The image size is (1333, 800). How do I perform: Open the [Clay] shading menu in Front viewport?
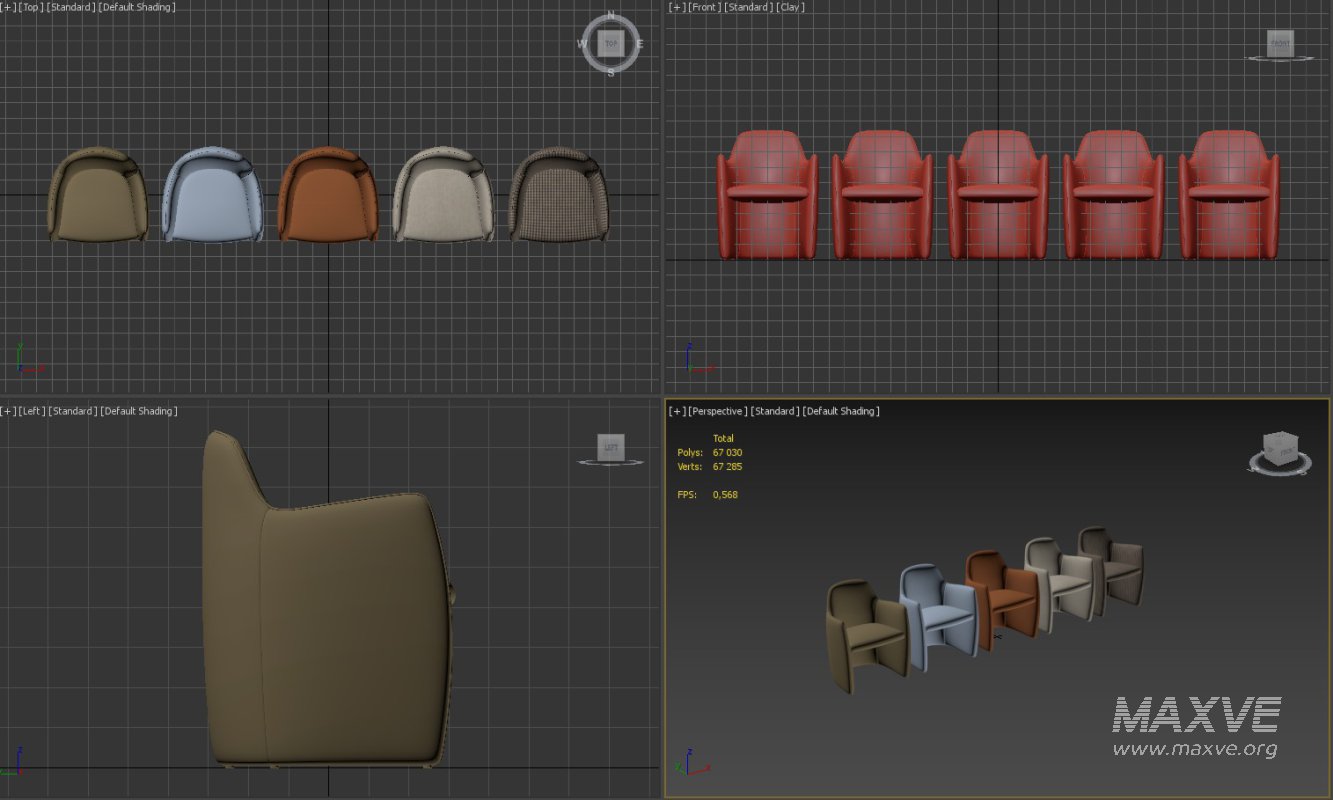pos(790,7)
